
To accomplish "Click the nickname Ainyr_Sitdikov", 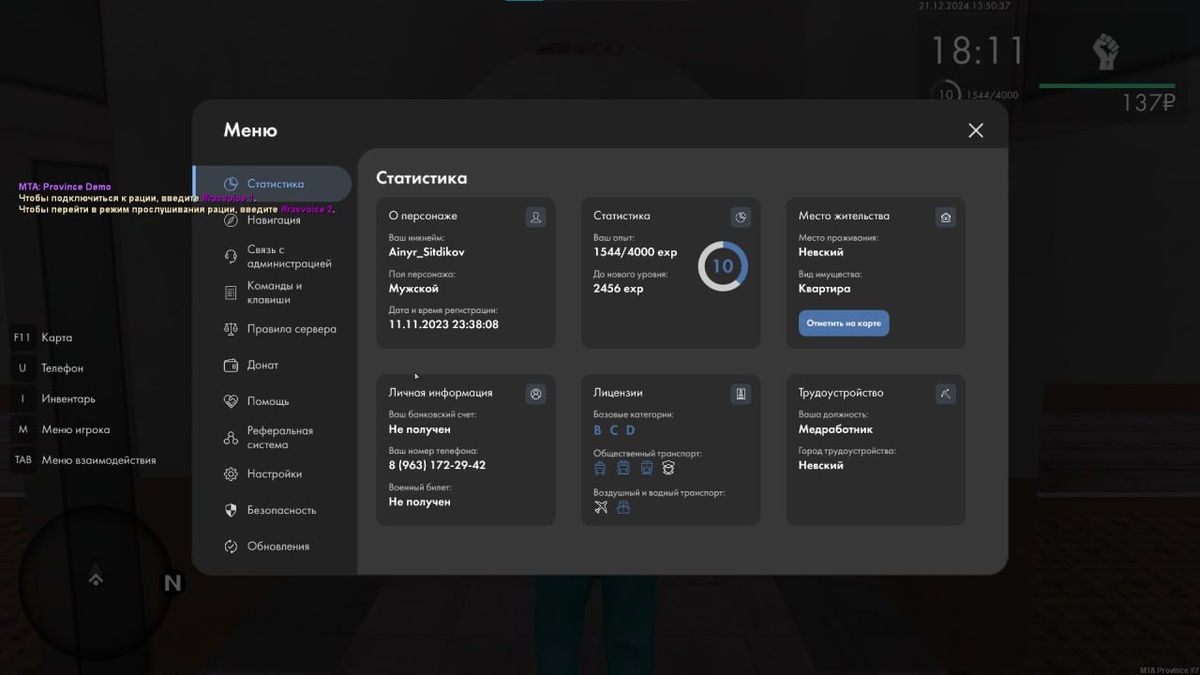I will point(427,252).
